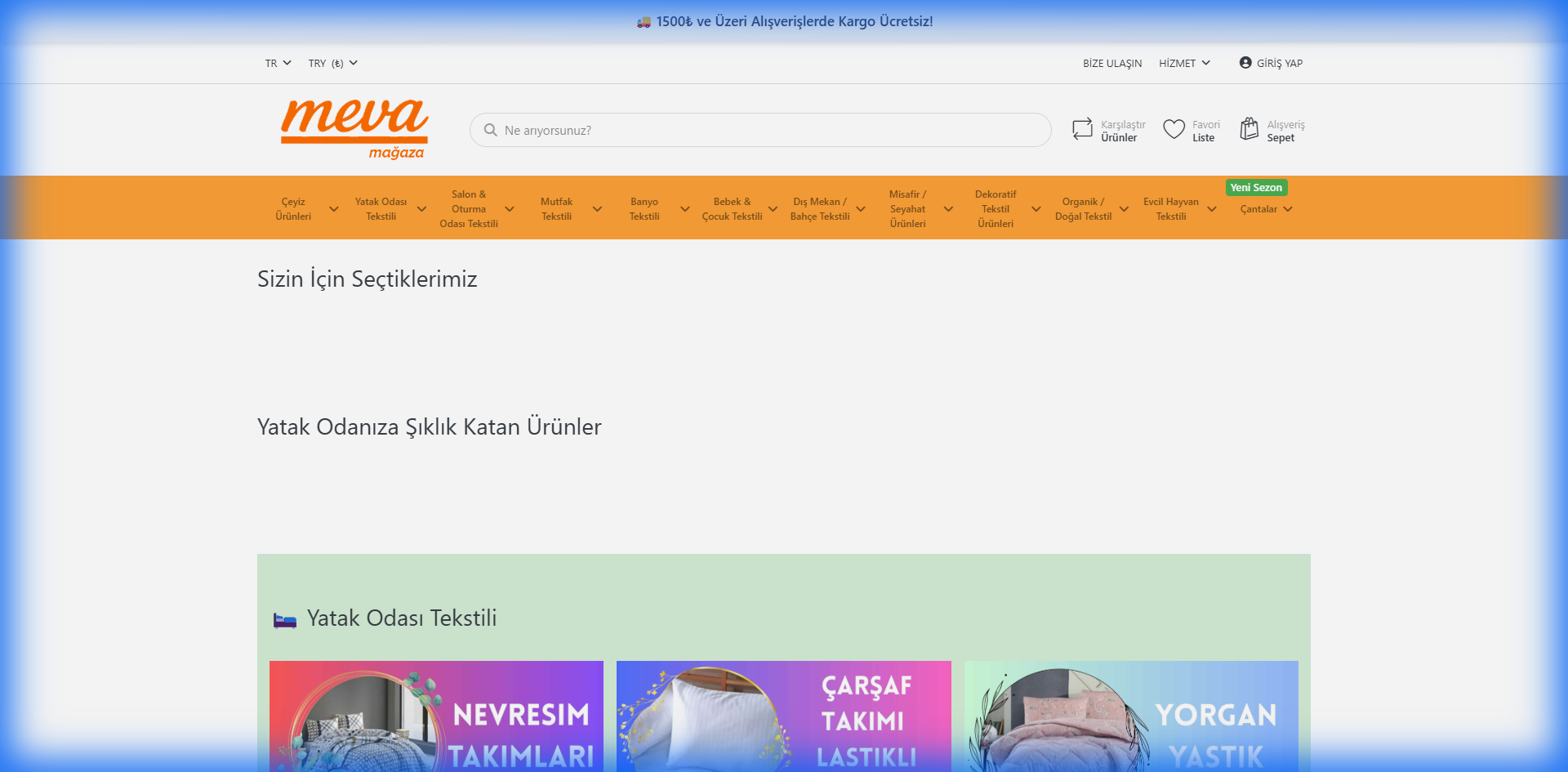Click the bed icon next to Yatak Odası Tekstili
1568x772 pixels.
[284, 618]
